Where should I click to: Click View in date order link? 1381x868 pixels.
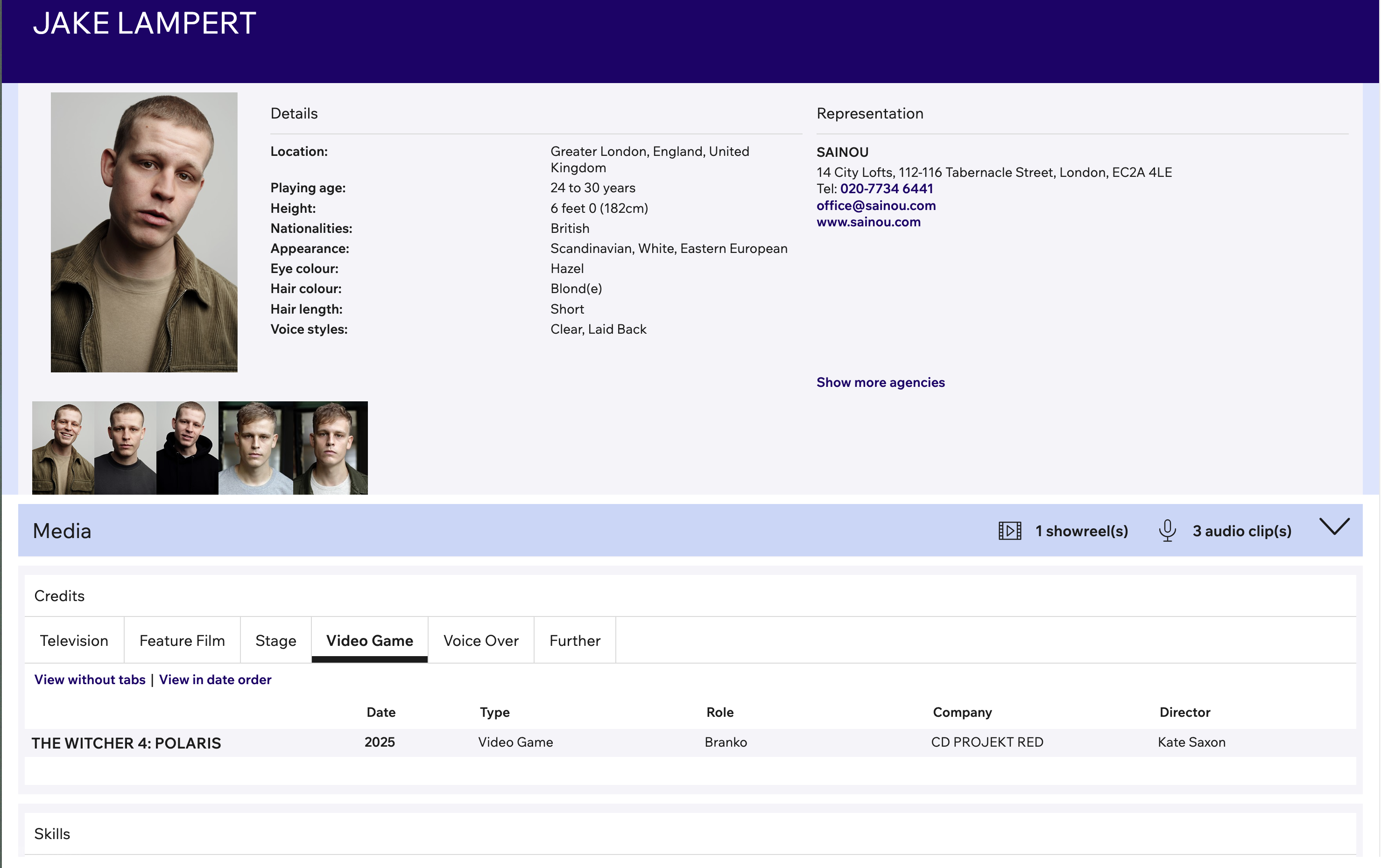click(215, 679)
